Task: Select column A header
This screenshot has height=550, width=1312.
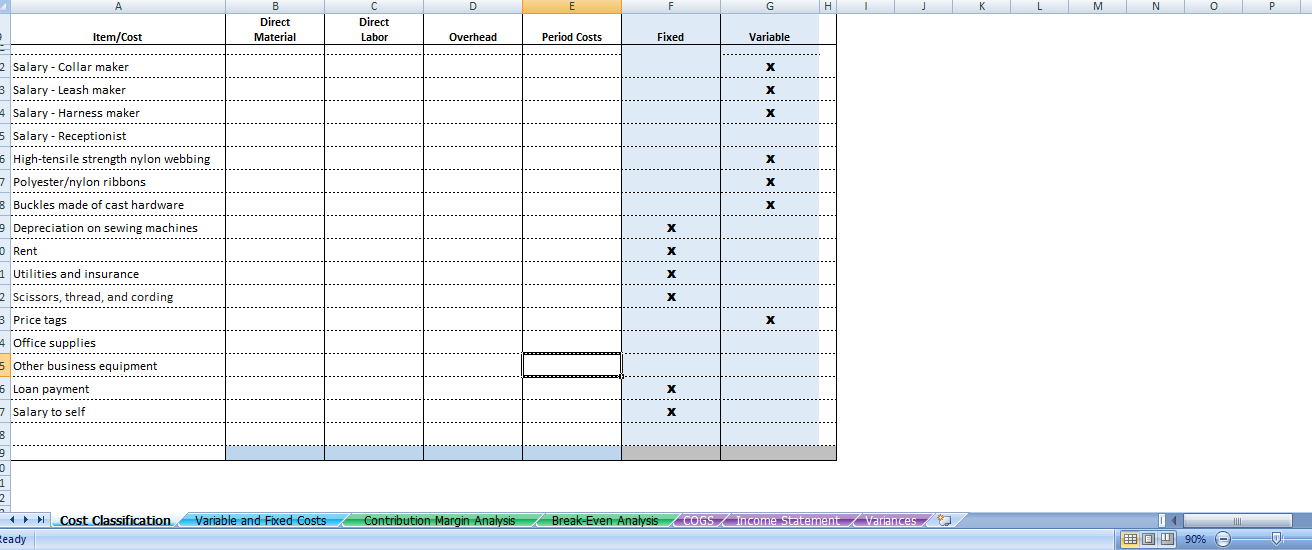Action: (x=118, y=6)
